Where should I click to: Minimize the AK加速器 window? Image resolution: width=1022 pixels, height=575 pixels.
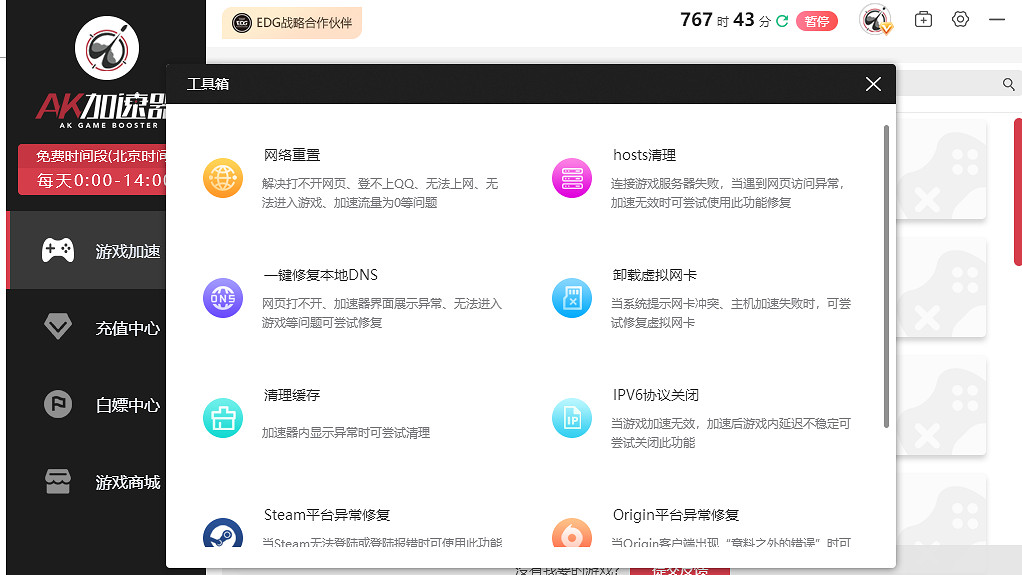click(x=997, y=20)
